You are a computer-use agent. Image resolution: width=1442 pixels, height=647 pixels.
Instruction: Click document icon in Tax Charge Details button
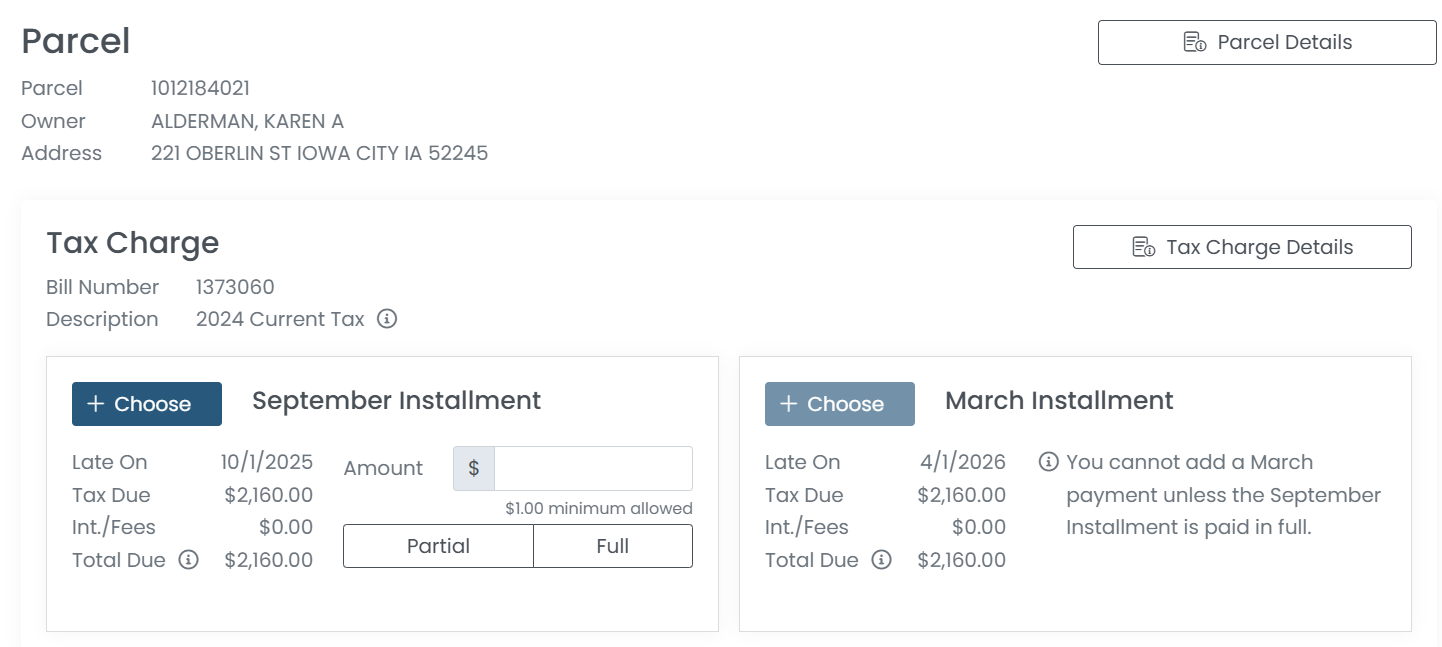click(x=1143, y=247)
